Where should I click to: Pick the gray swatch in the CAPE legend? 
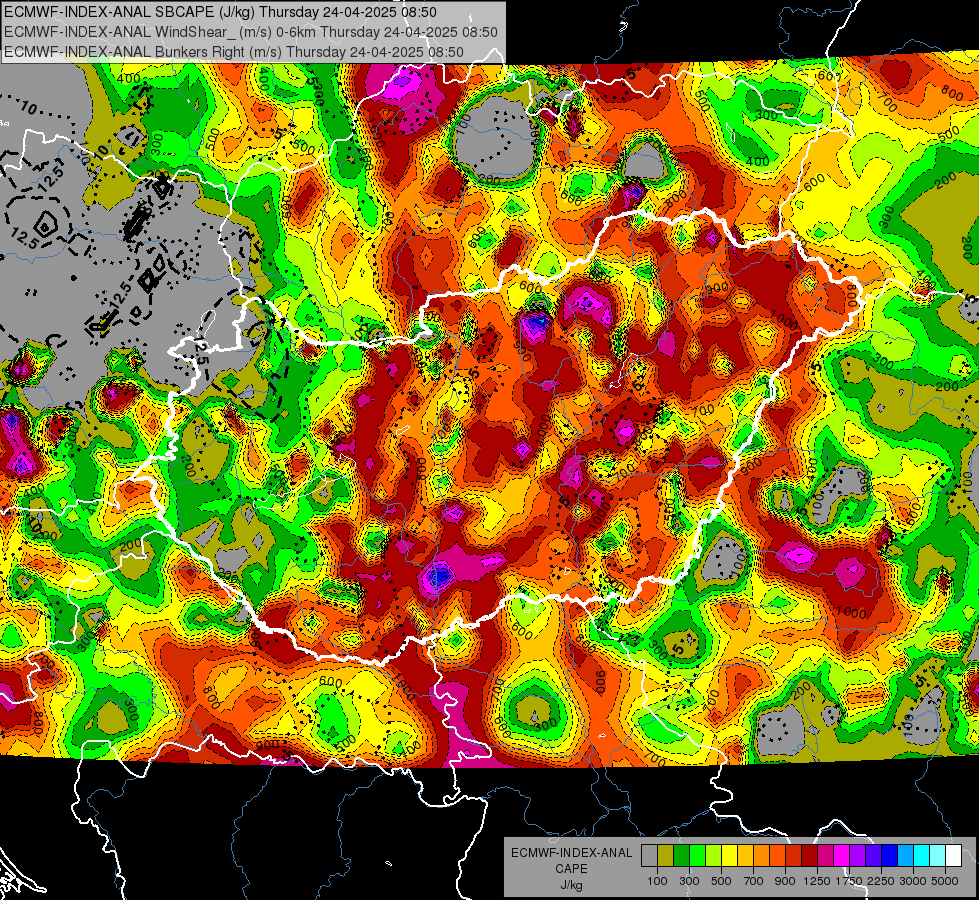(649, 855)
